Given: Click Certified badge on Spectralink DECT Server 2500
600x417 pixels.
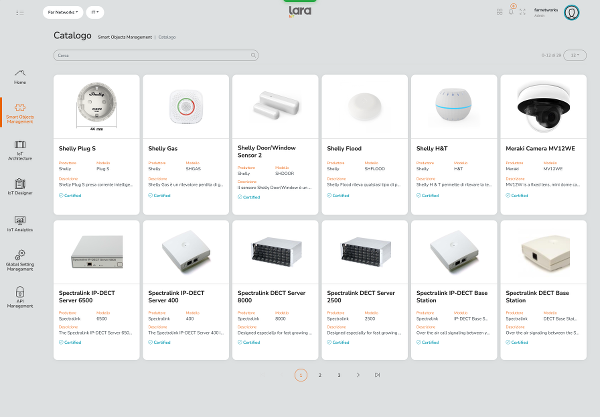Looking at the screenshot, I should tap(338, 342).
